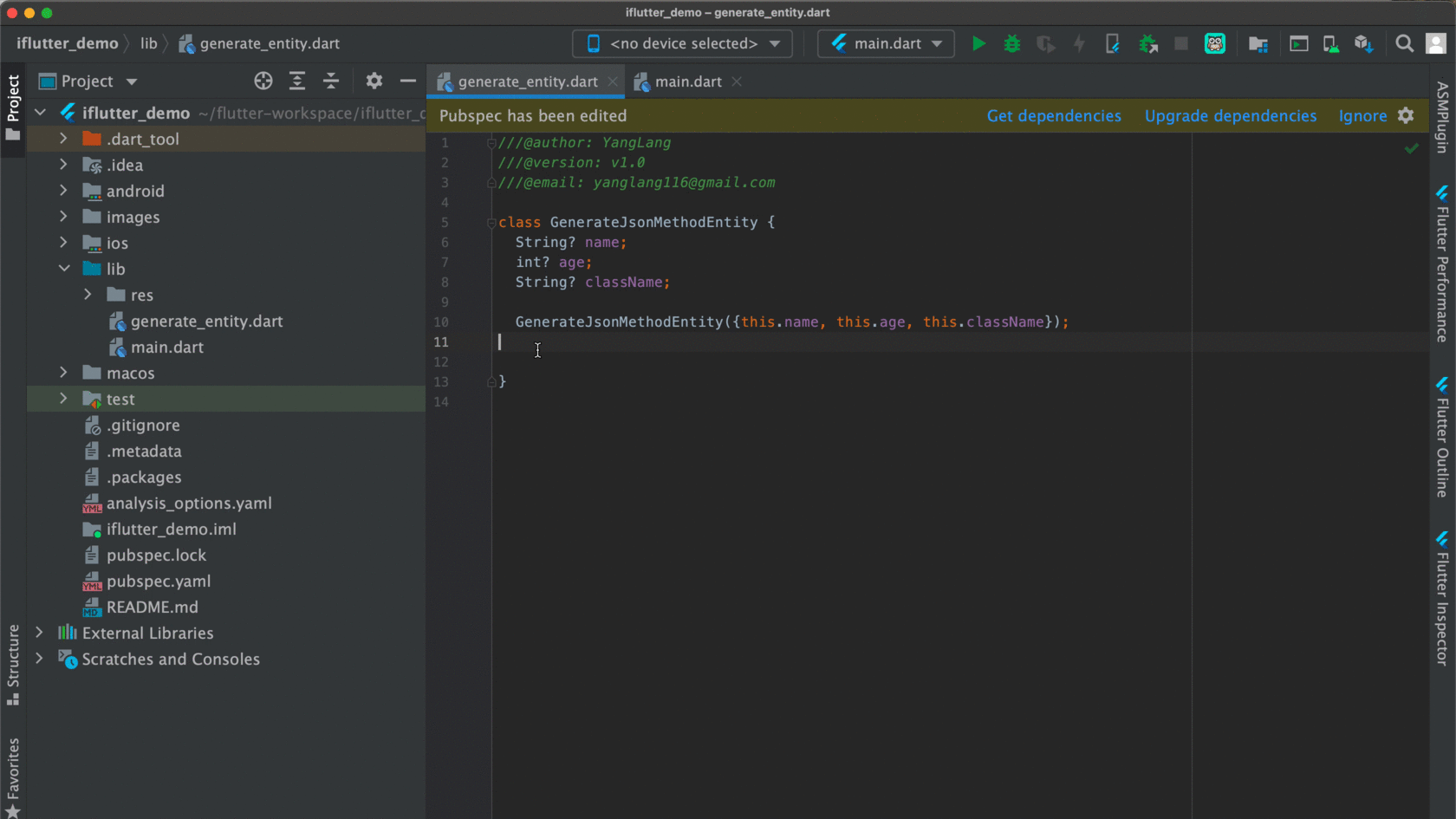Click Upgrade dependencies link
Image resolution: width=1456 pixels, height=819 pixels.
coord(1231,115)
